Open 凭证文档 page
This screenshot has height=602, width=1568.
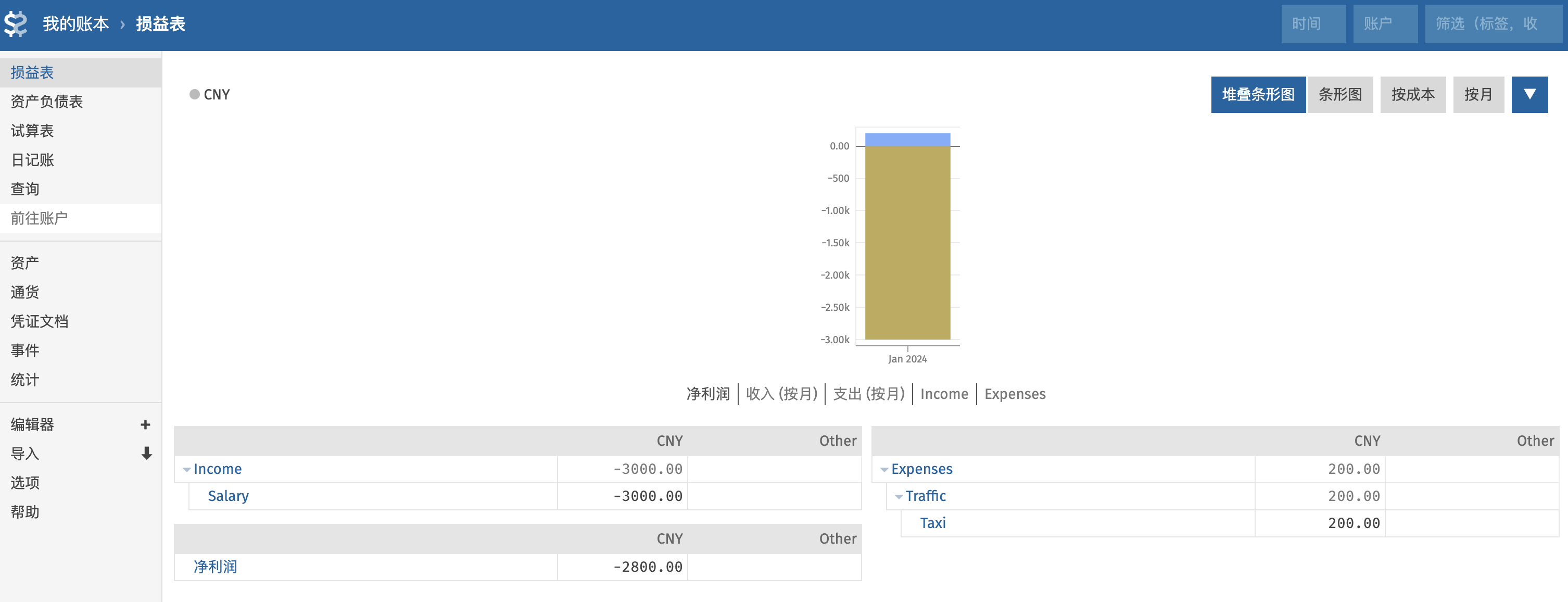(x=80, y=321)
